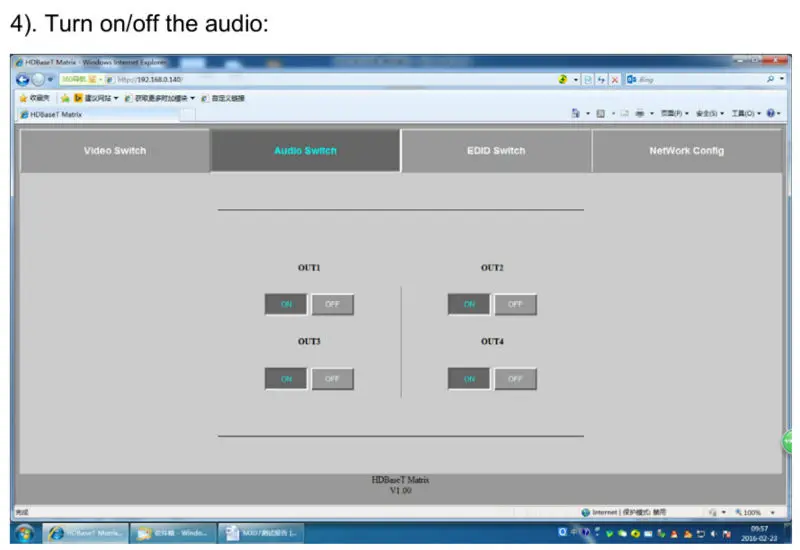Click the Home icon in command bar

tap(576, 113)
